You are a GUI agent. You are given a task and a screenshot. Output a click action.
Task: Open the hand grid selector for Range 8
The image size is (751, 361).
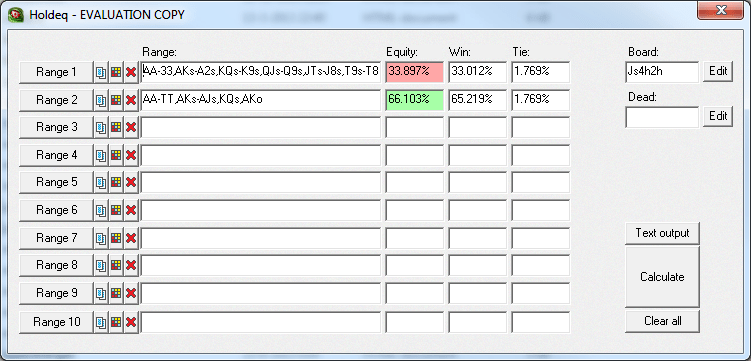116,265
